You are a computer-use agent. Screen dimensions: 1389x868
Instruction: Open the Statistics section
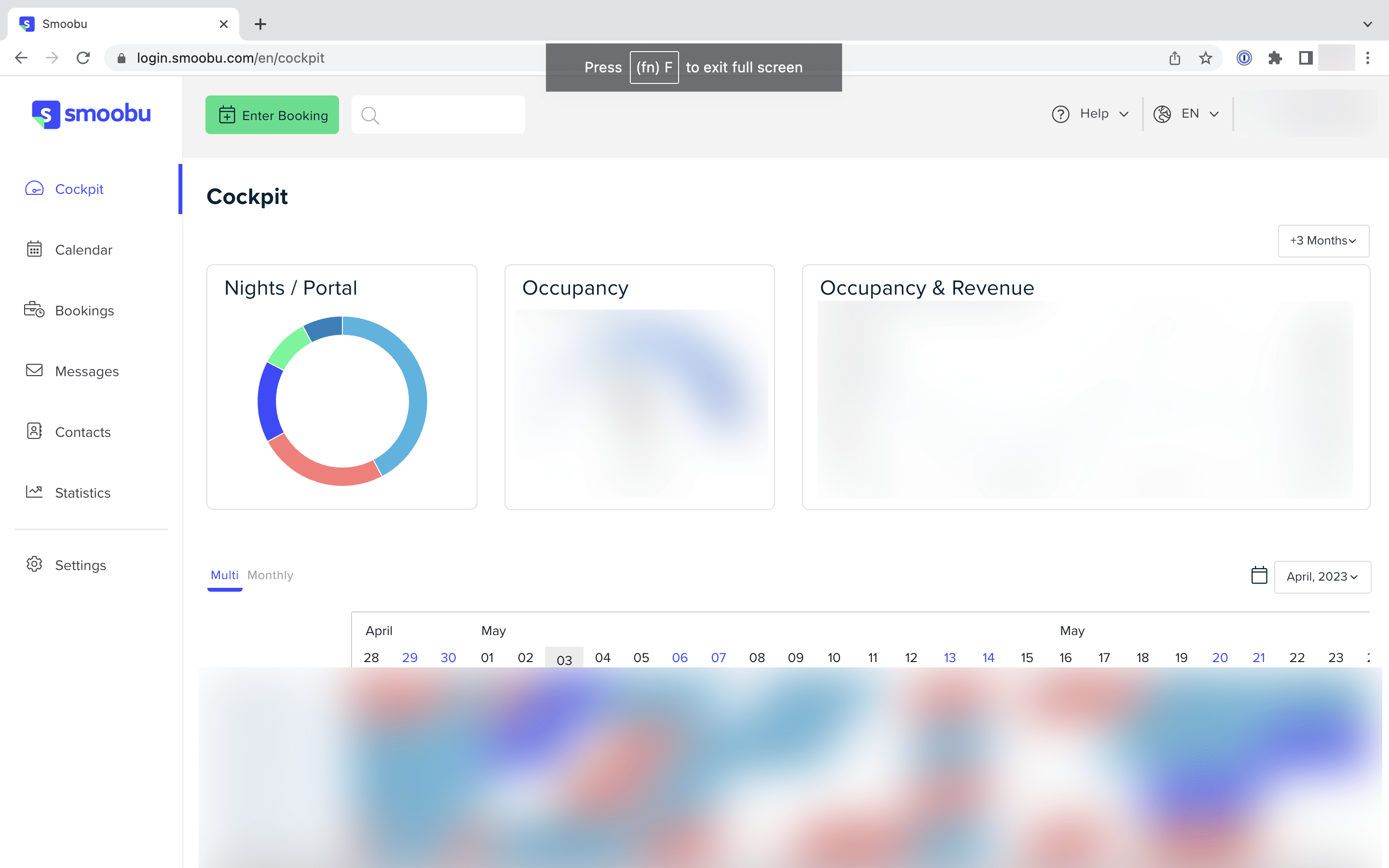click(82, 492)
